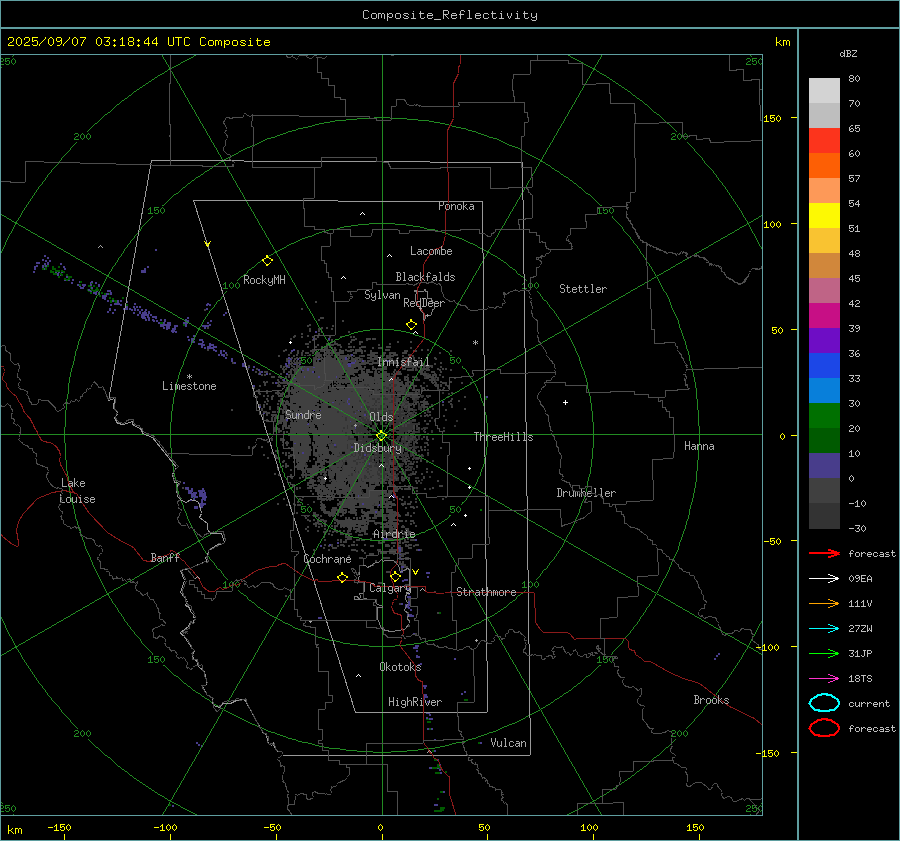Select the green 30-20 dBZ color swatch

[824, 416]
